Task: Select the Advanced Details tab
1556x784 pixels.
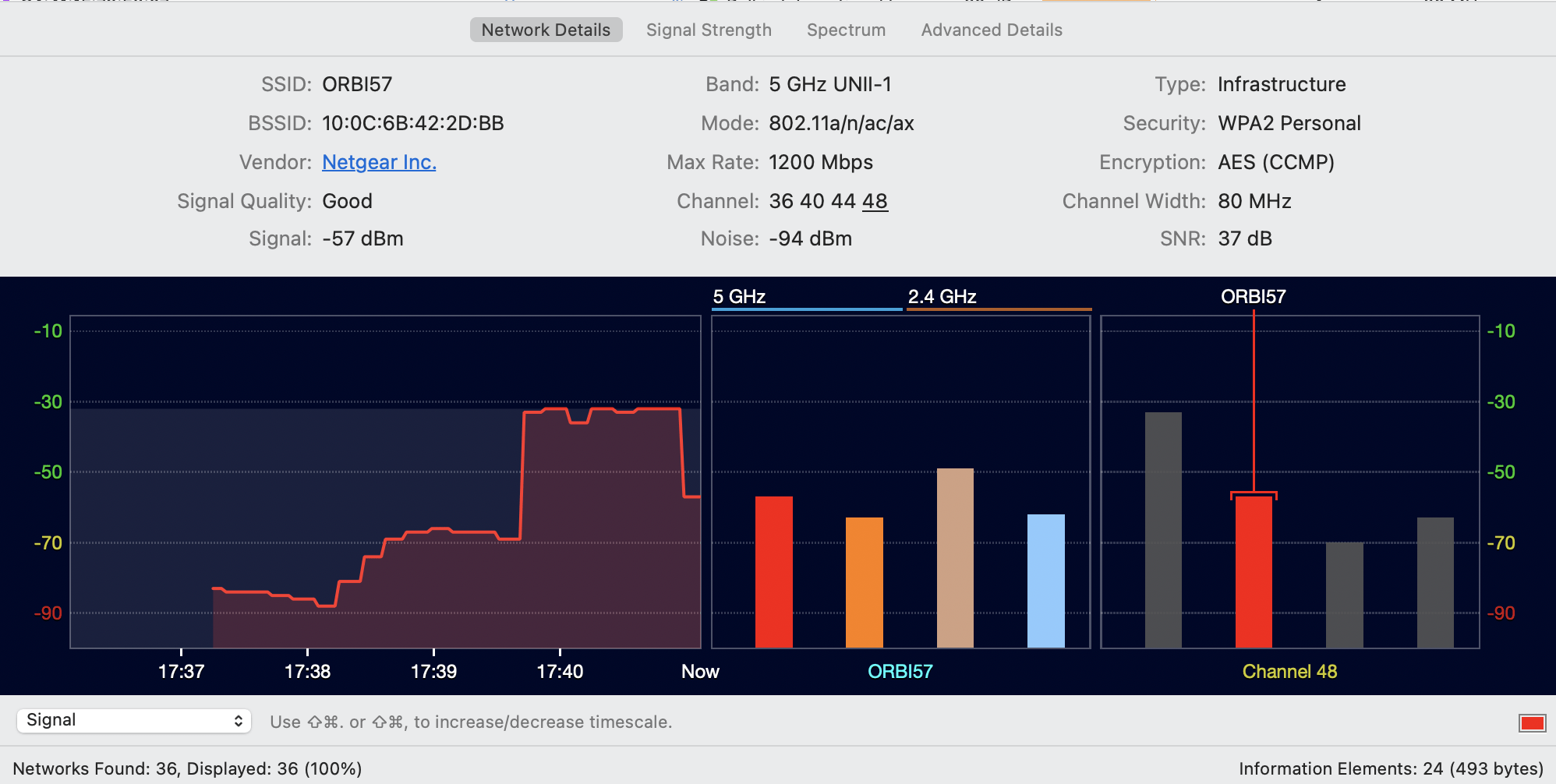Action: click(x=991, y=30)
